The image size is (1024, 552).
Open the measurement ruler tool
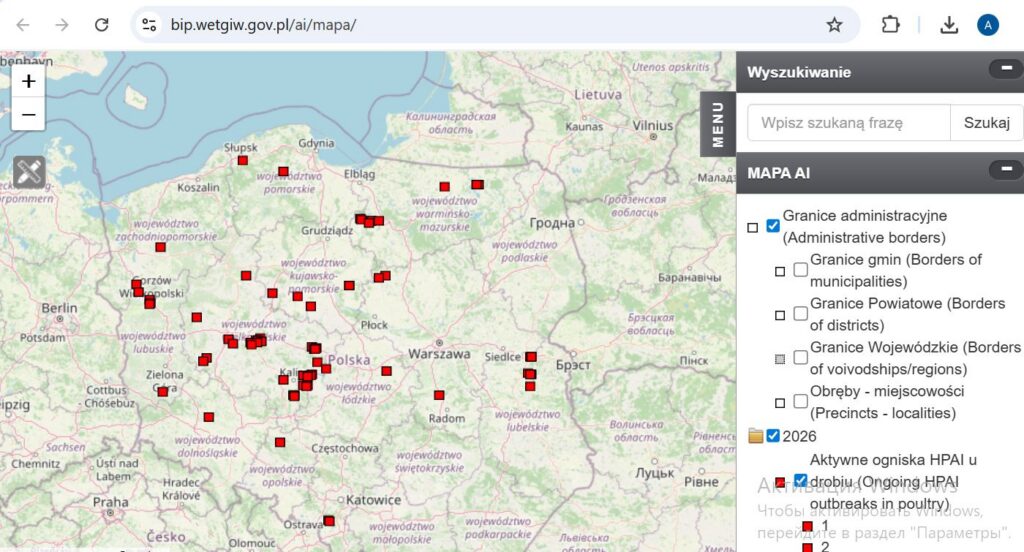[29, 172]
